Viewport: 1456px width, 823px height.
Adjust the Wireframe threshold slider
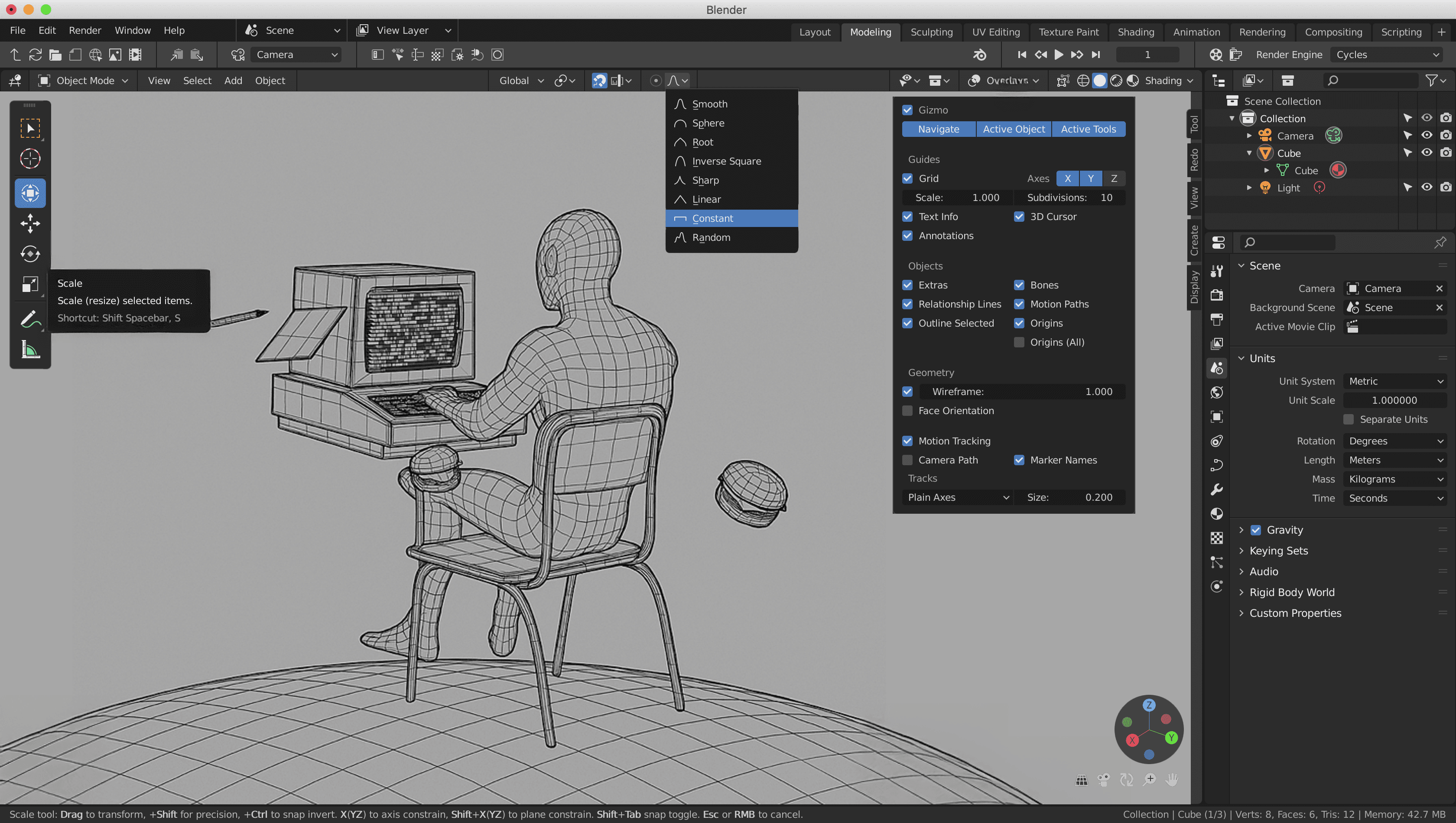(x=1022, y=392)
